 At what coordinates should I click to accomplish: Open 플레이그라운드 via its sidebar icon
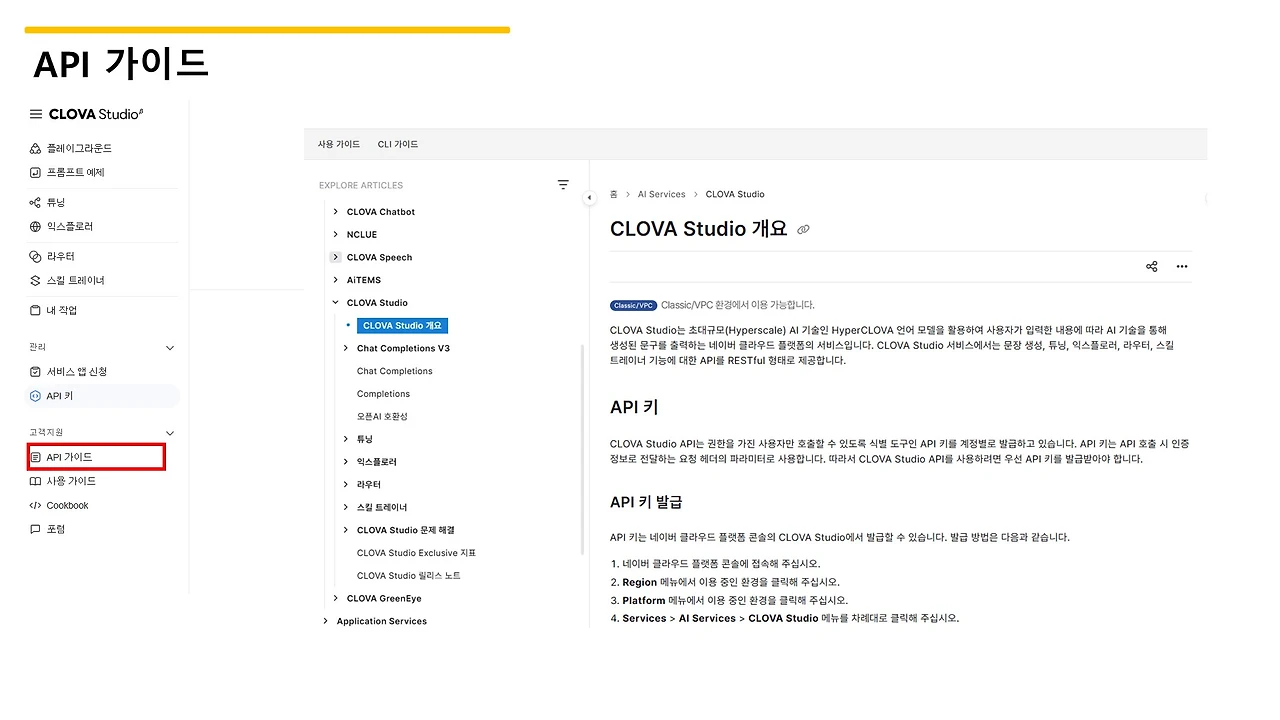click(36, 148)
